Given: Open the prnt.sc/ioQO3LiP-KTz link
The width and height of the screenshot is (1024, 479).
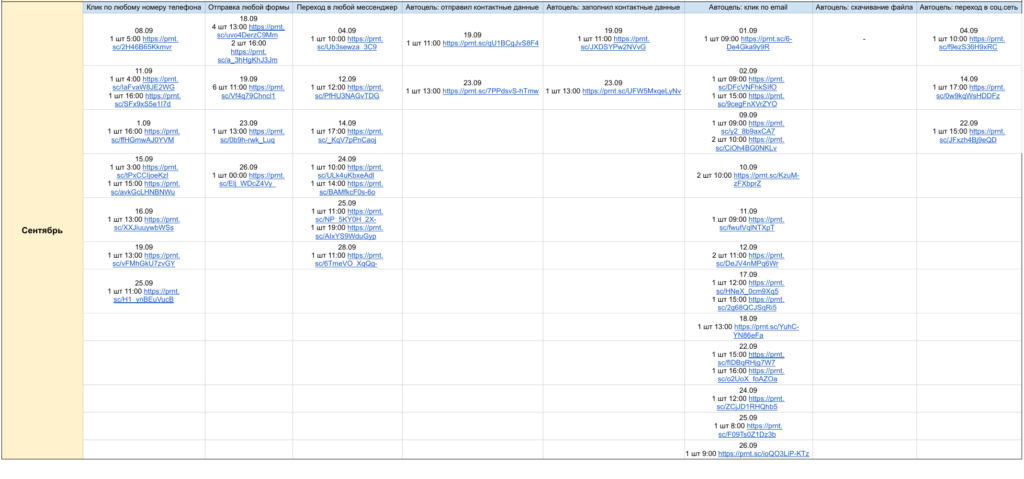Looking at the screenshot, I should point(763,454).
